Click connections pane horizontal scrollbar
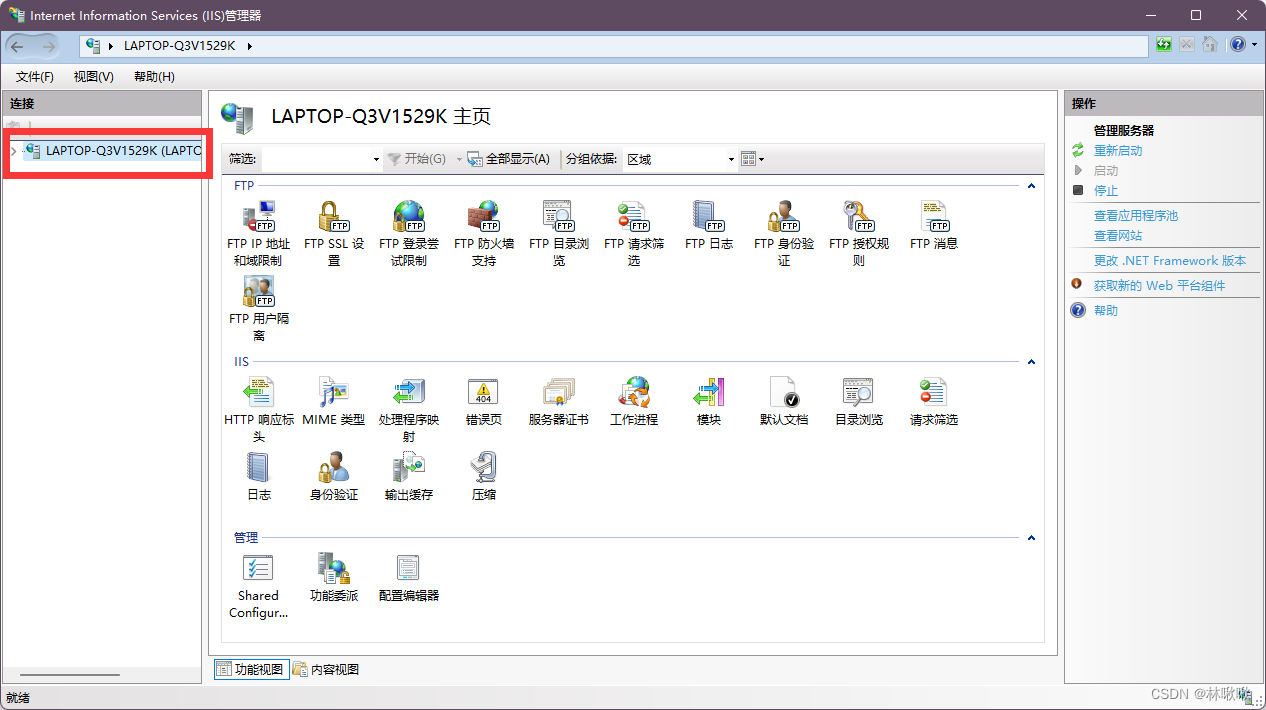1266x710 pixels. (x=70, y=675)
